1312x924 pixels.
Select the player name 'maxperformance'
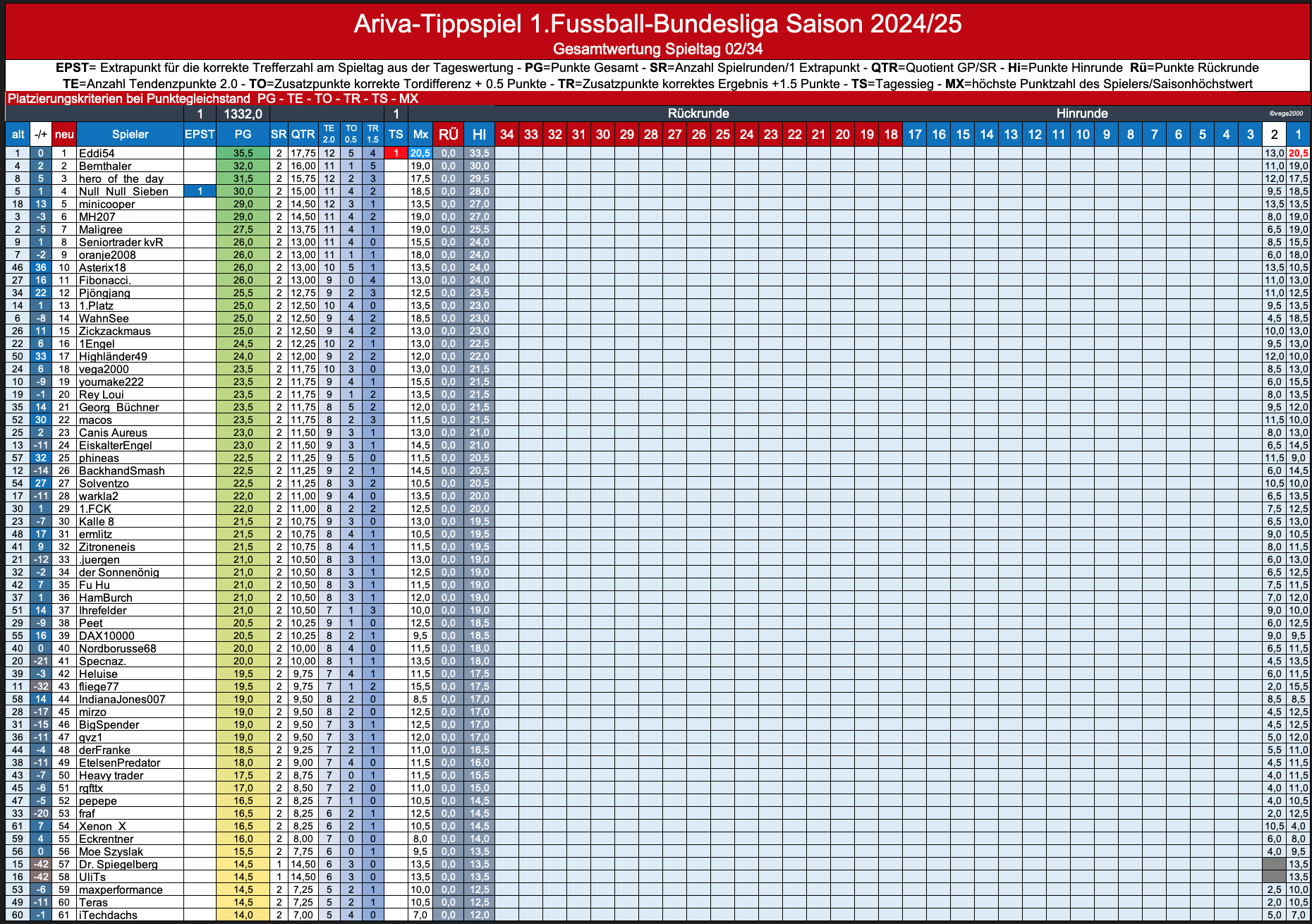pos(121,889)
